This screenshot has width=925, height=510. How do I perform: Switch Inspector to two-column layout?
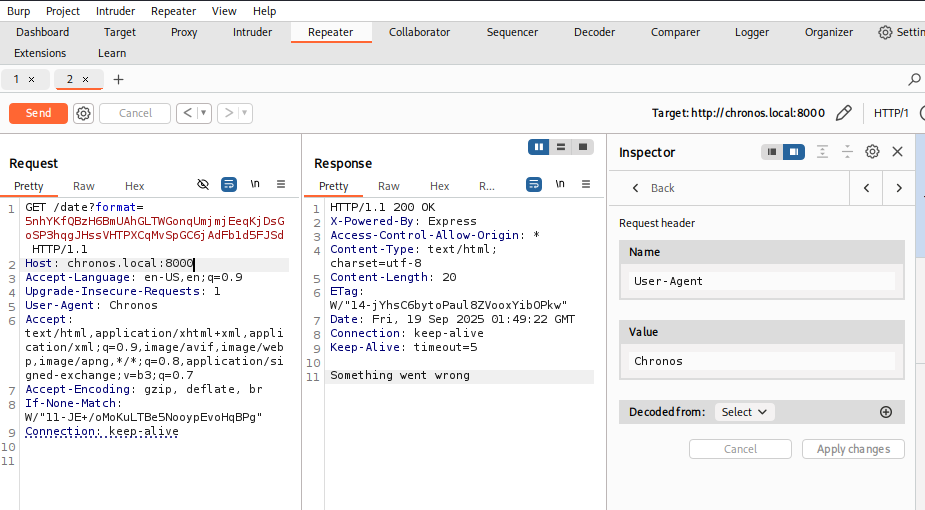(x=794, y=152)
